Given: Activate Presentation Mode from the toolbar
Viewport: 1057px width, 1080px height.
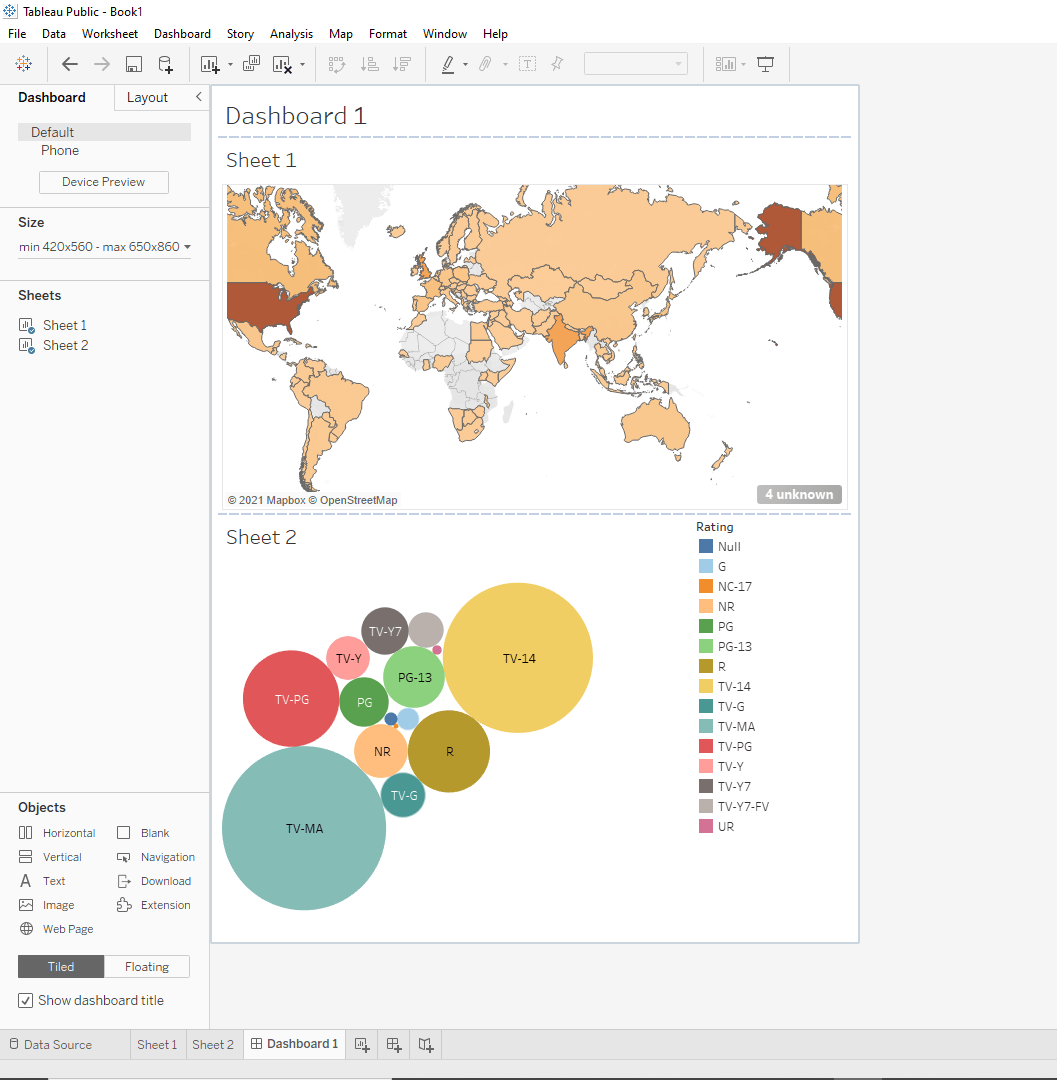Looking at the screenshot, I should pyautogui.click(x=765, y=63).
